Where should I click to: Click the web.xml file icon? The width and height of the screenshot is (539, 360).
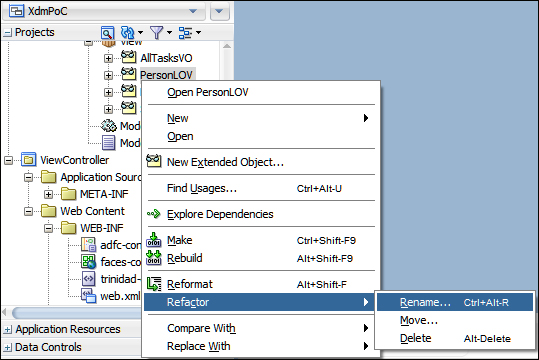[x=88, y=295]
